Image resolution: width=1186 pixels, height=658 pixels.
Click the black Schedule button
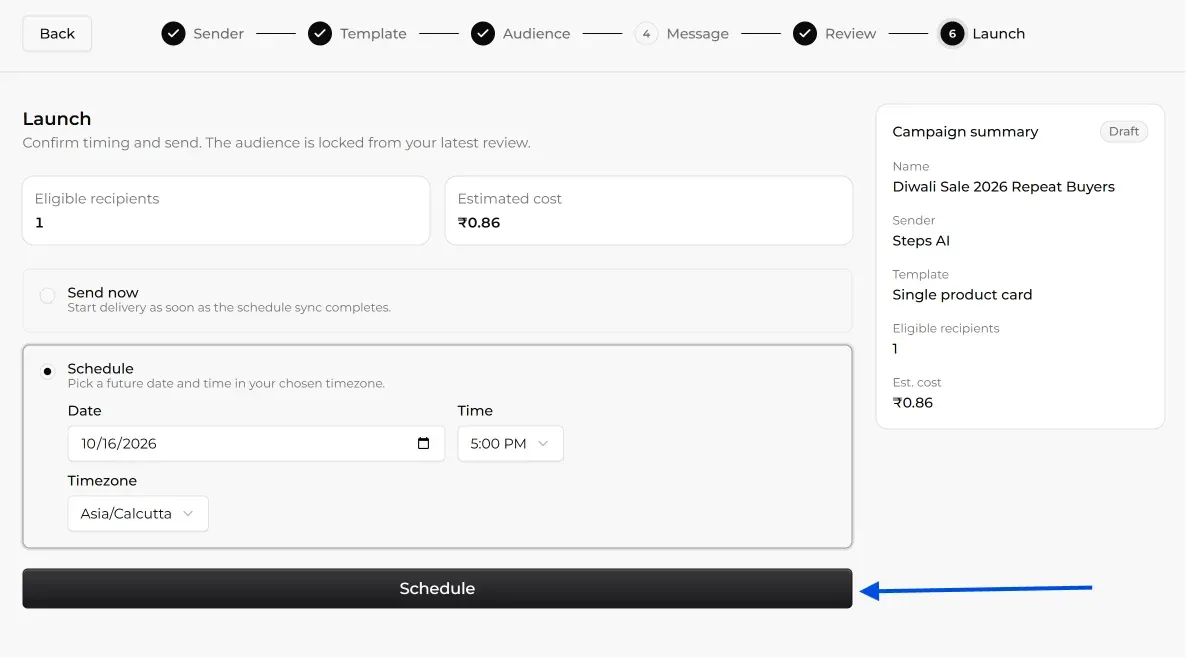click(437, 588)
